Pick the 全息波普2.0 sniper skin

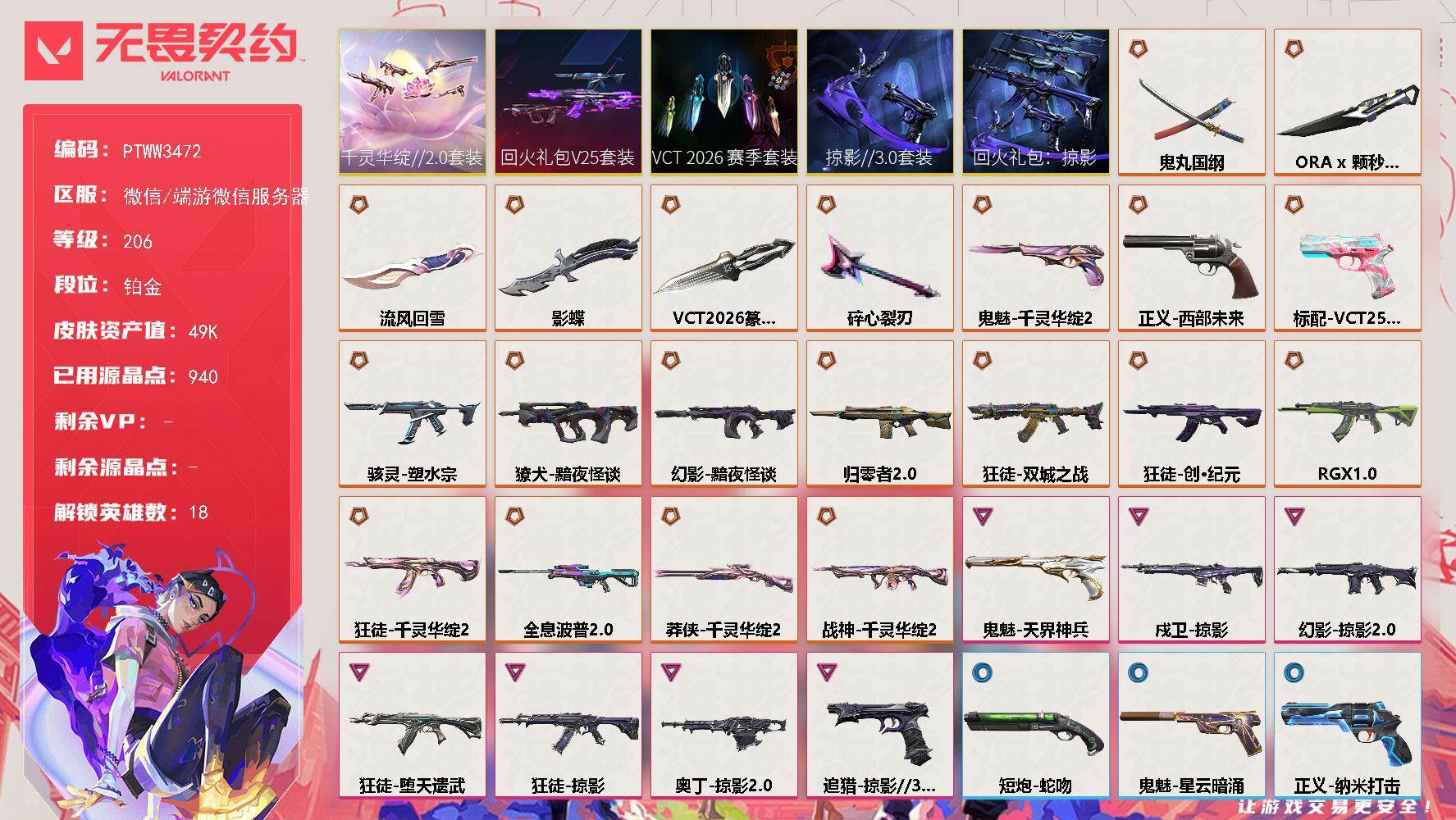tap(568, 569)
